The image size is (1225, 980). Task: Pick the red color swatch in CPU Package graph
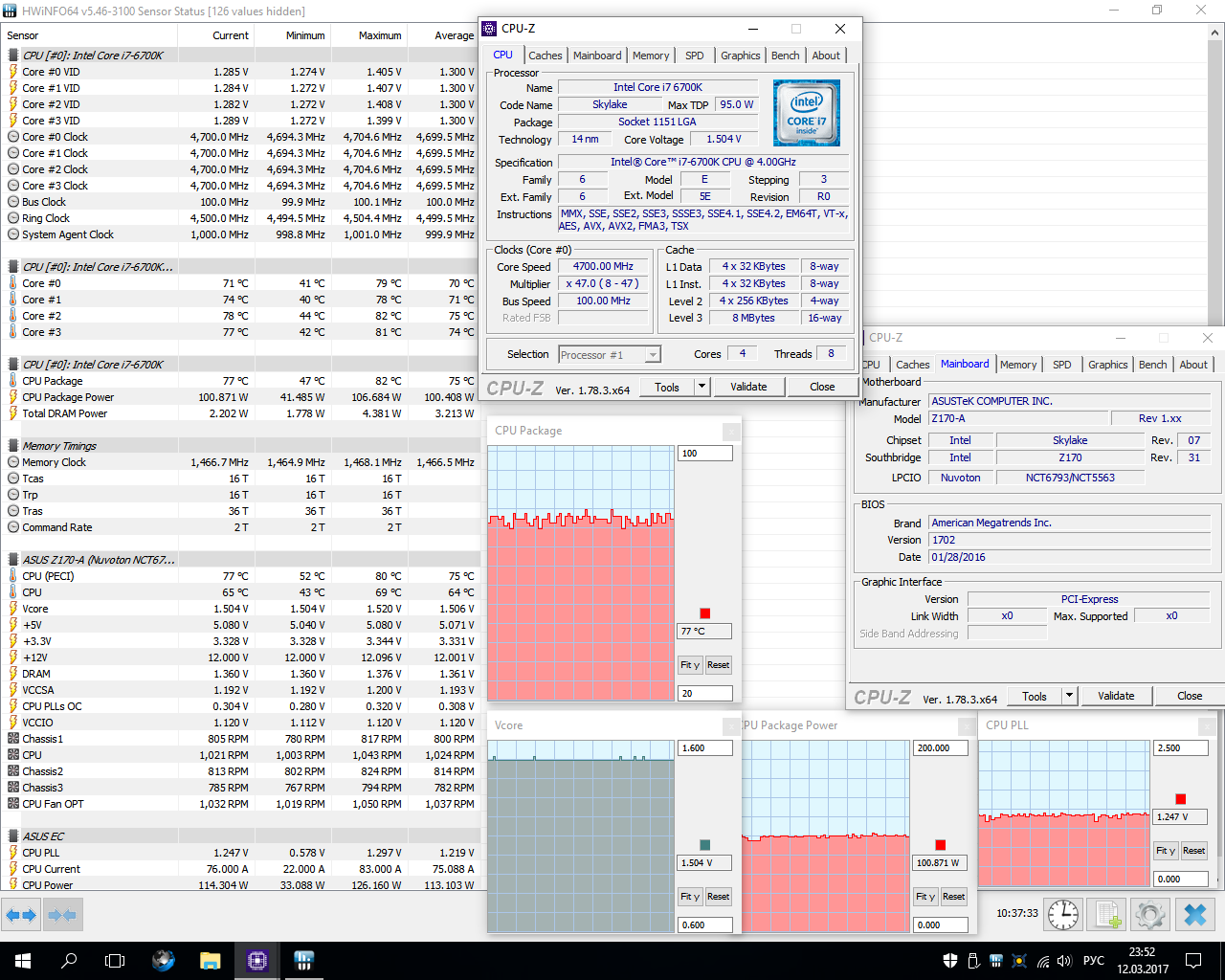(x=705, y=613)
